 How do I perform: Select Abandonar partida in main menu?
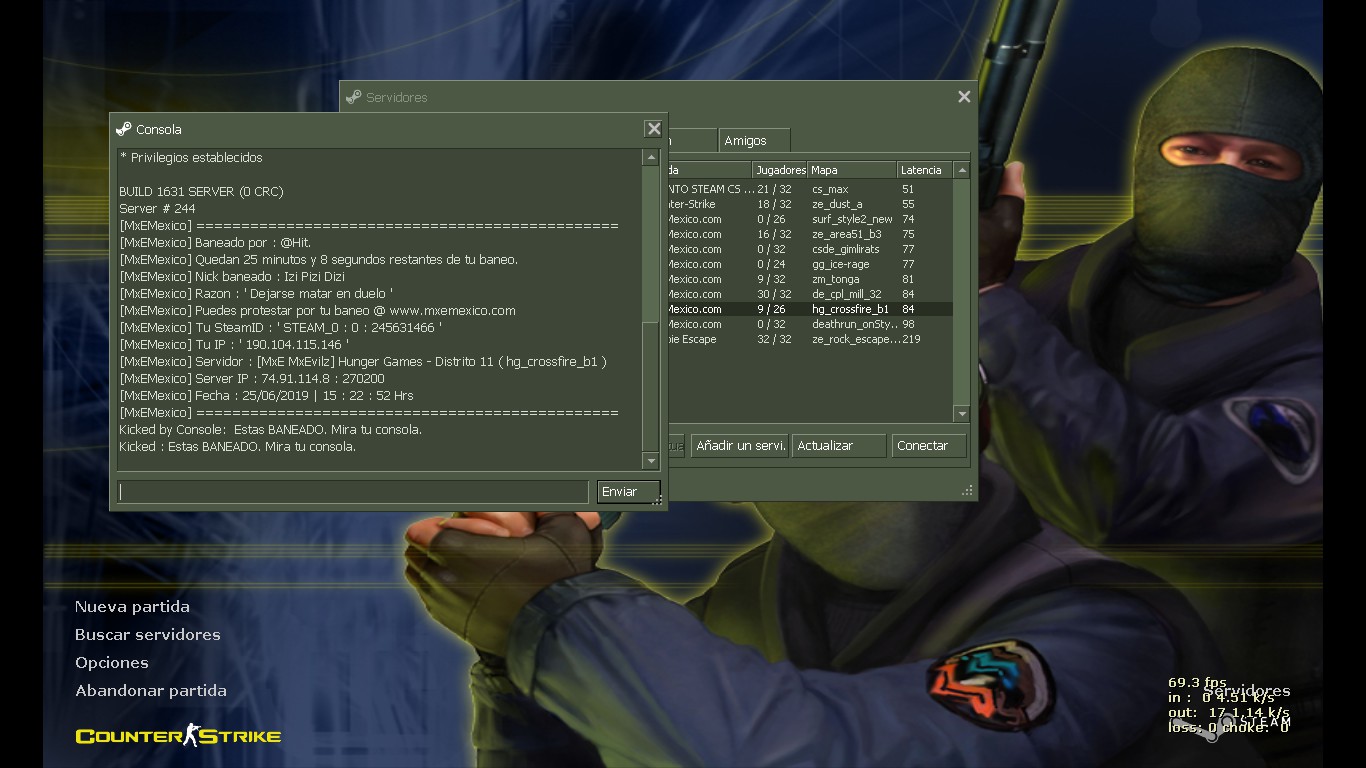click(151, 690)
